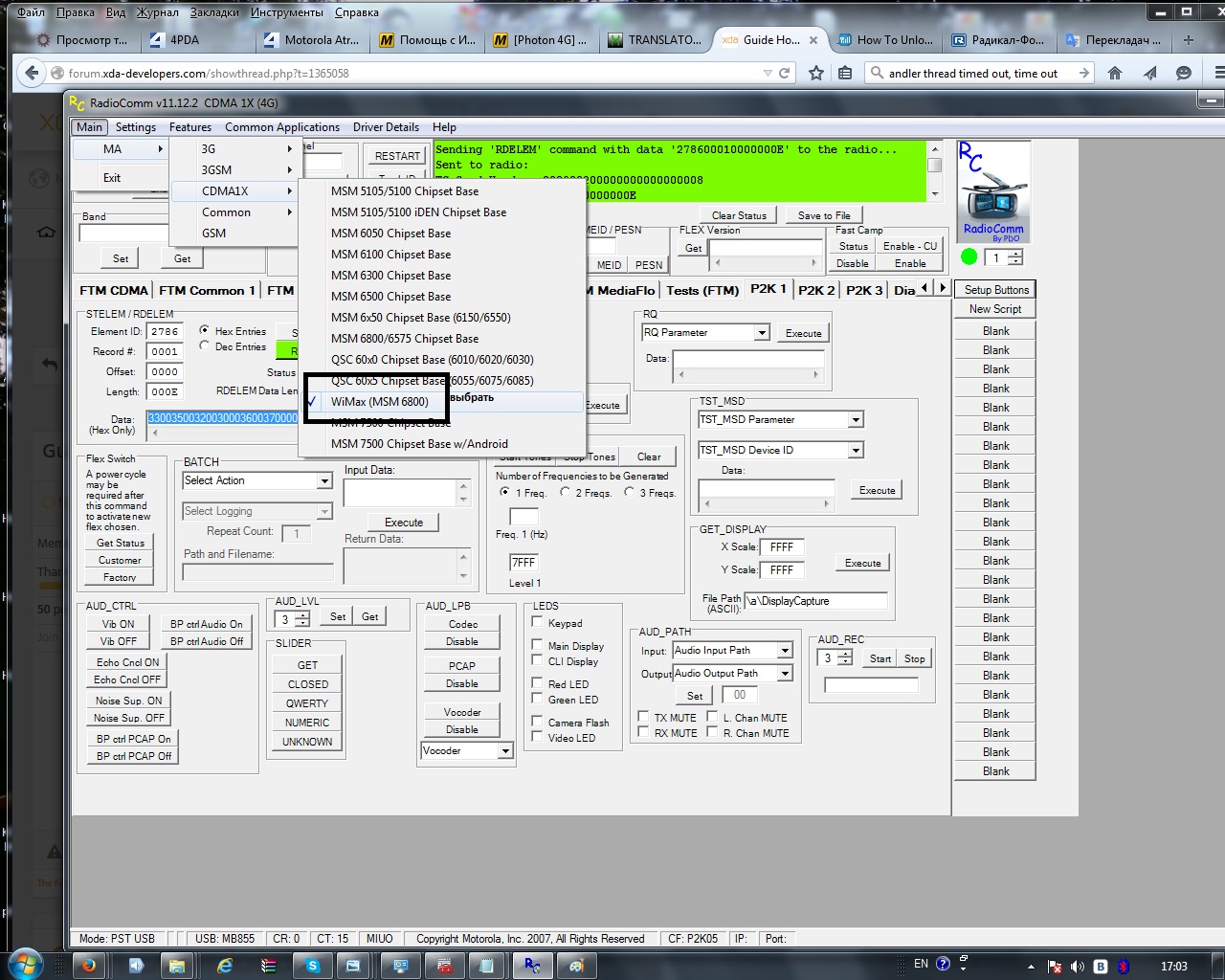Open the TST_MSD Device ID dropdown

[856, 450]
